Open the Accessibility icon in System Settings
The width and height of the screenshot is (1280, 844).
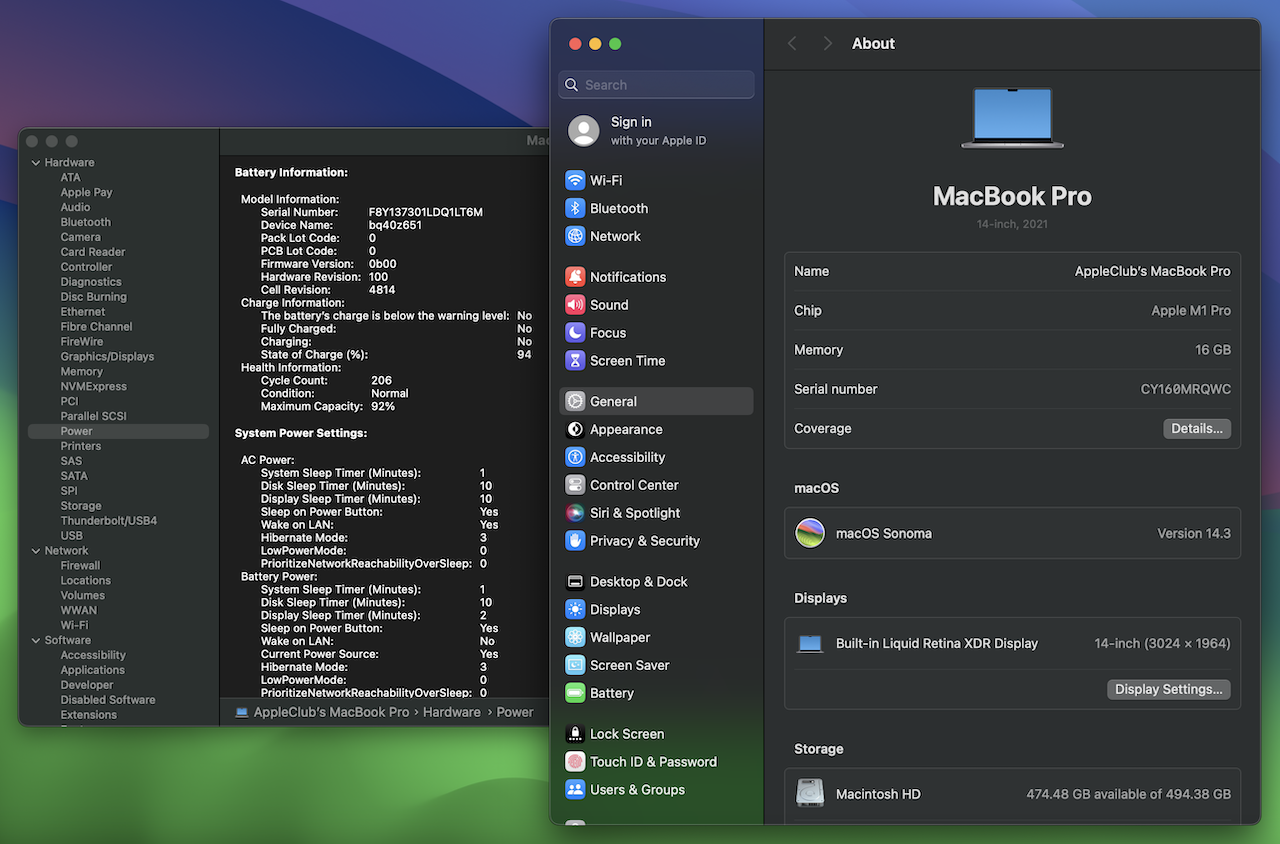(x=575, y=457)
